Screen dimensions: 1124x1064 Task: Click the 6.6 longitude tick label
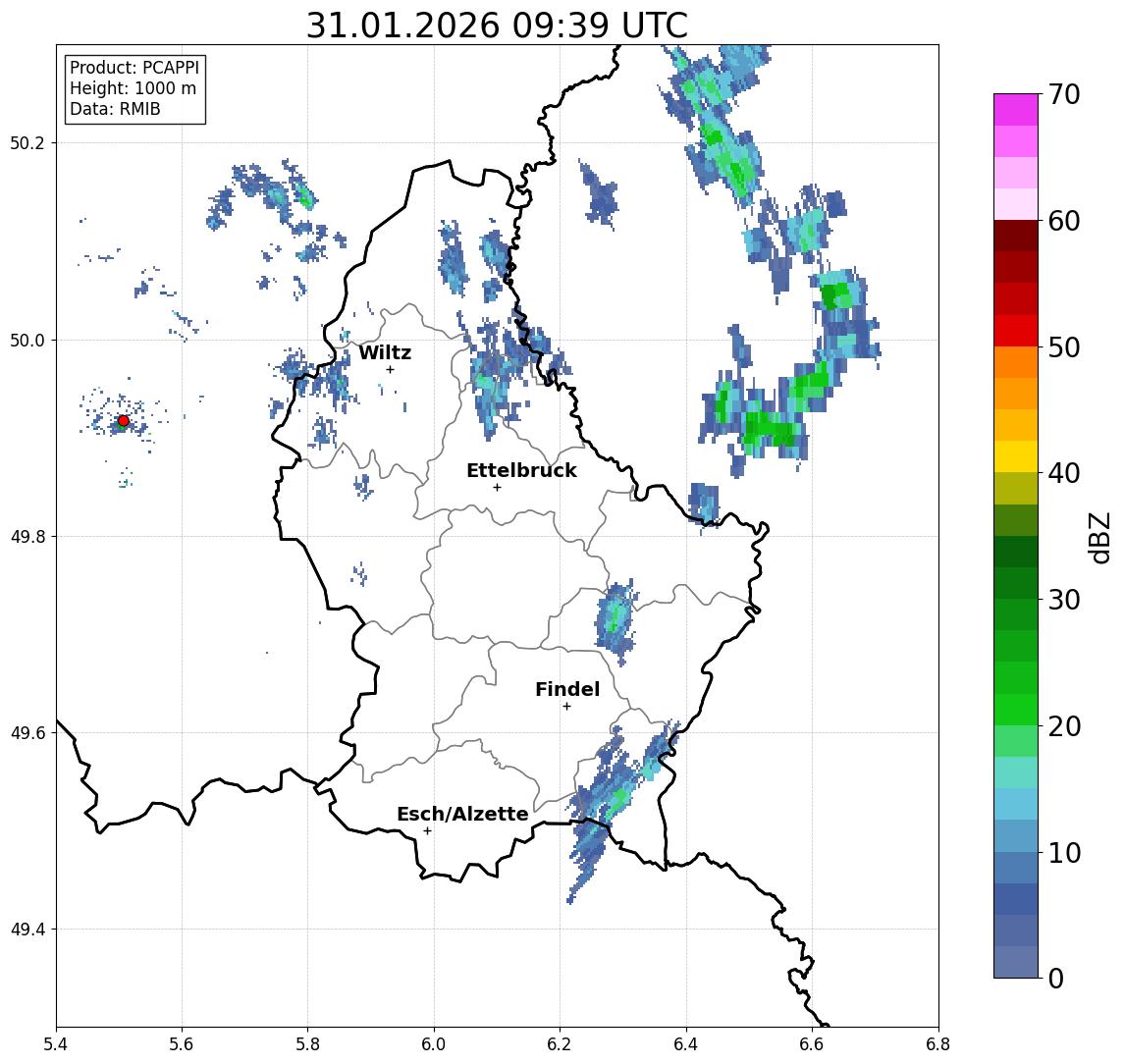pos(812,1044)
